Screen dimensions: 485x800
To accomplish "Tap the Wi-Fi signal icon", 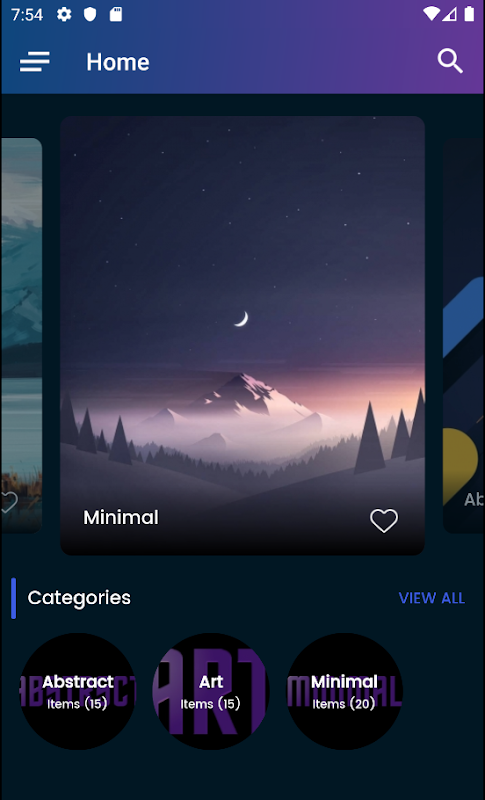I will (431, 14).
